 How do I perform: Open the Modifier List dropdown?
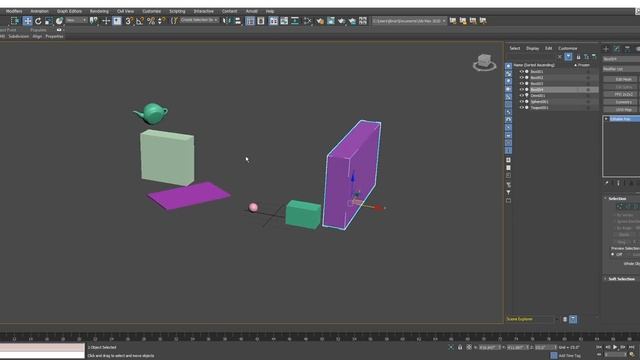coord(621,69)
